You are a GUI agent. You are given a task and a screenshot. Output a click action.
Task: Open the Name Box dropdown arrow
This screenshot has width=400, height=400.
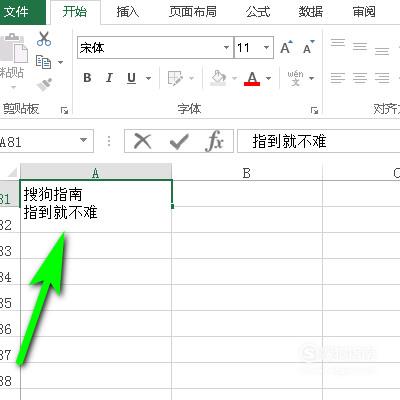pyautogui.click(x=84, y=140)
